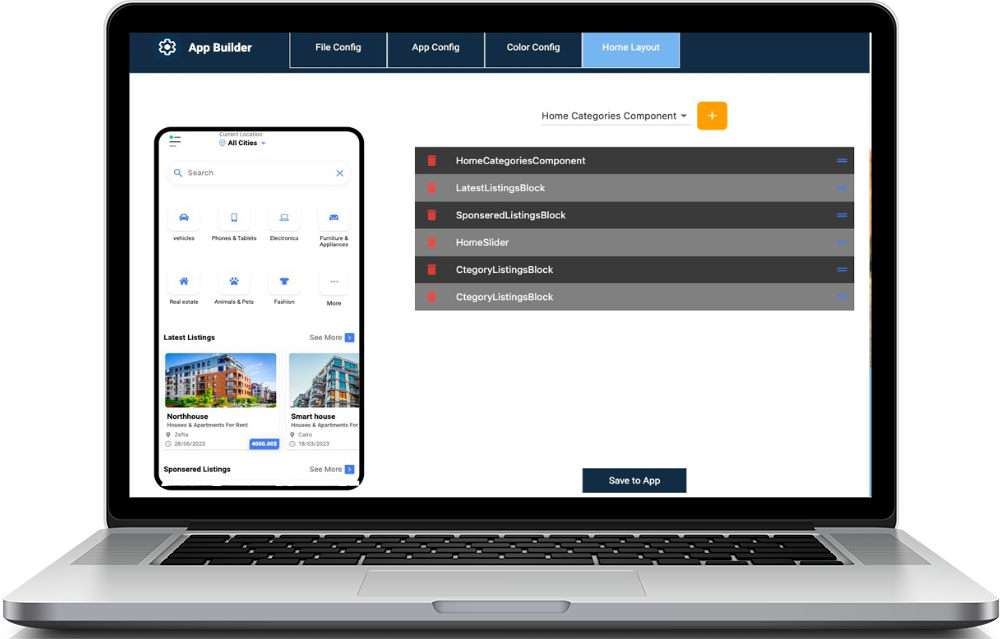The height and width of the screenshot is (639, 1000).
Task: Click trash icon beside LatestListingsBlock
Action: pyautogui.click(x=432, y=188)
